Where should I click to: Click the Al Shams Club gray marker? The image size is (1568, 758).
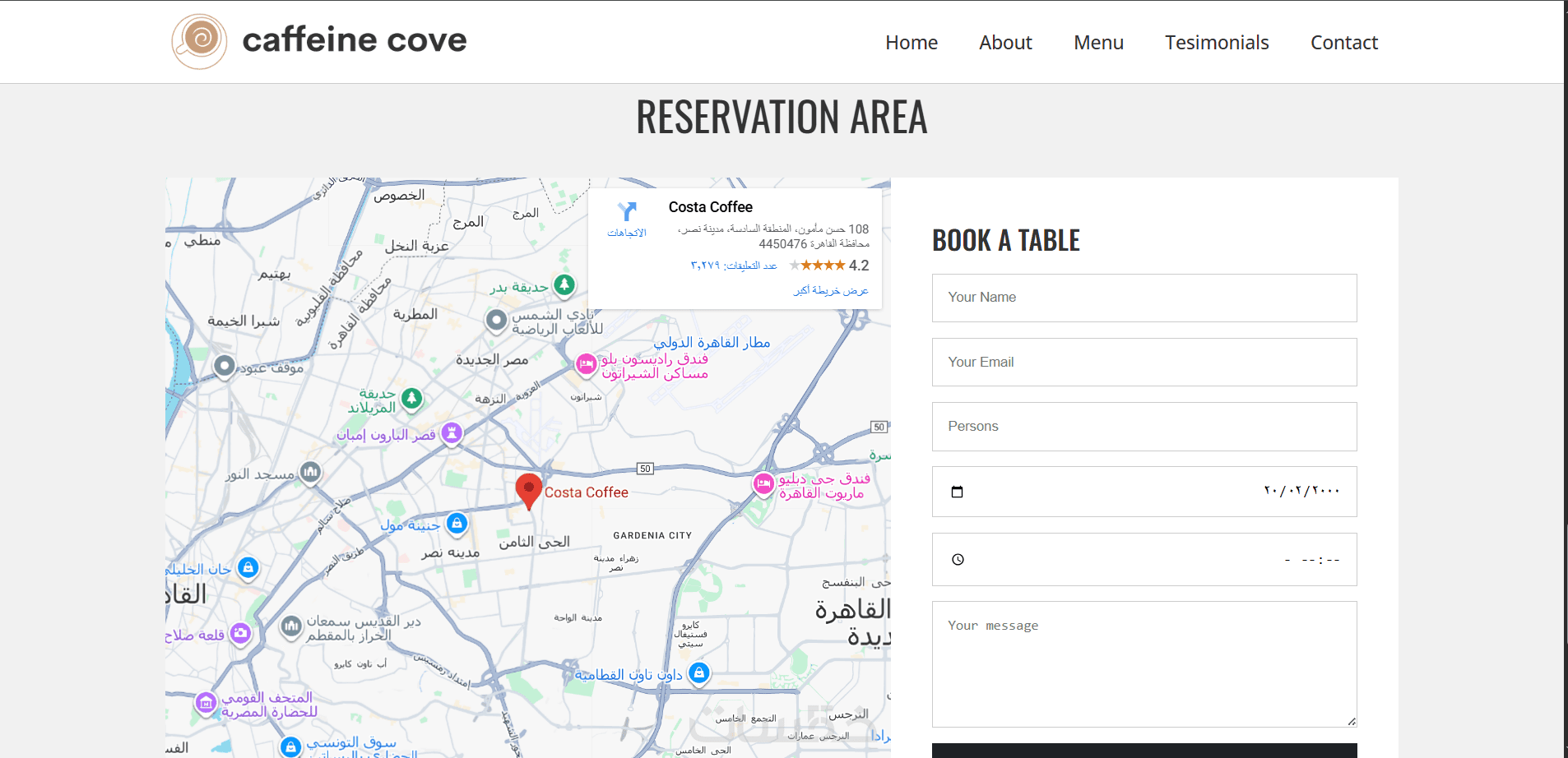coord(496,320)
